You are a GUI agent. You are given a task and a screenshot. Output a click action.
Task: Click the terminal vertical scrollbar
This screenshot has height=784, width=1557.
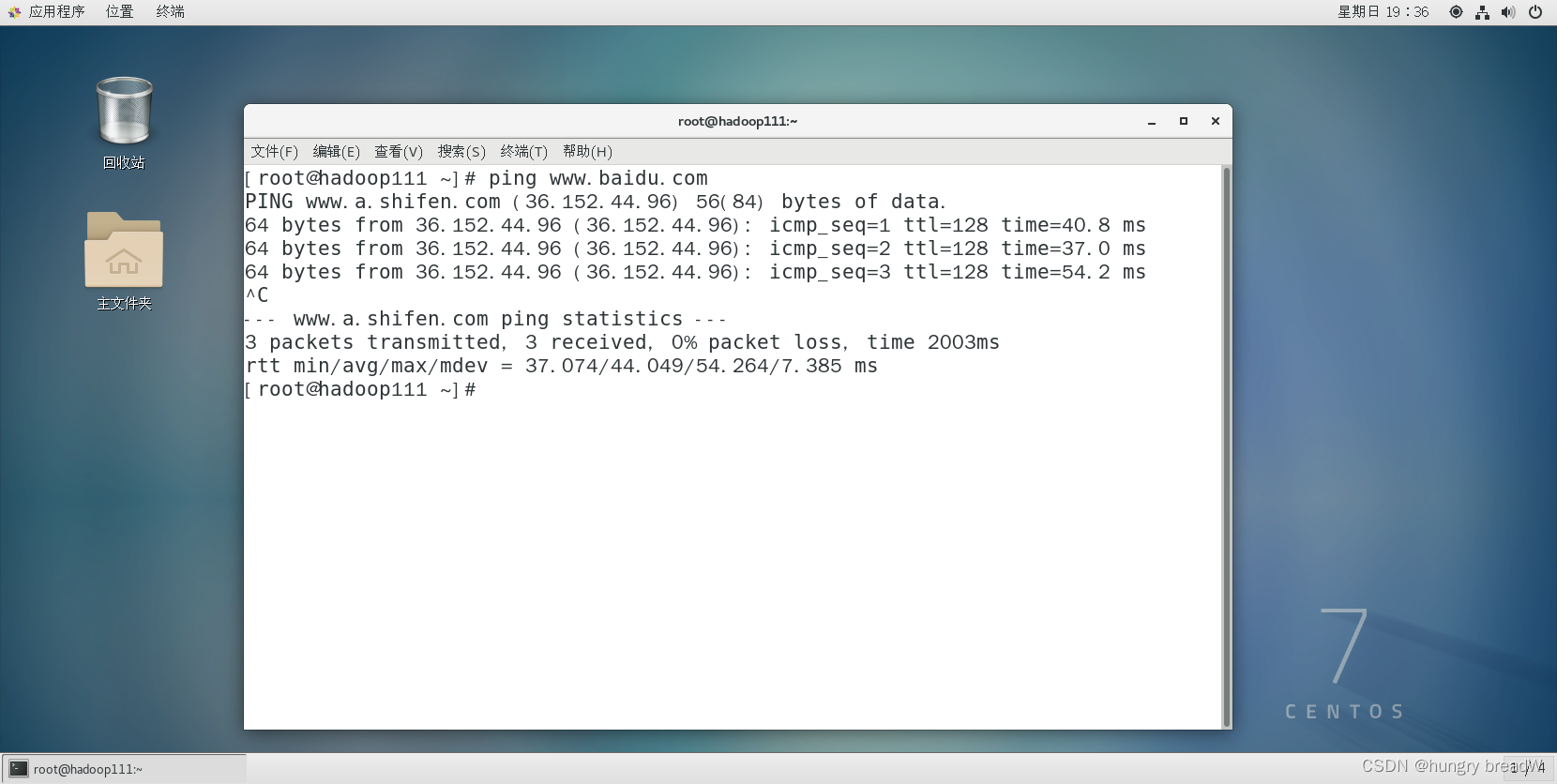click(1227, 446)
